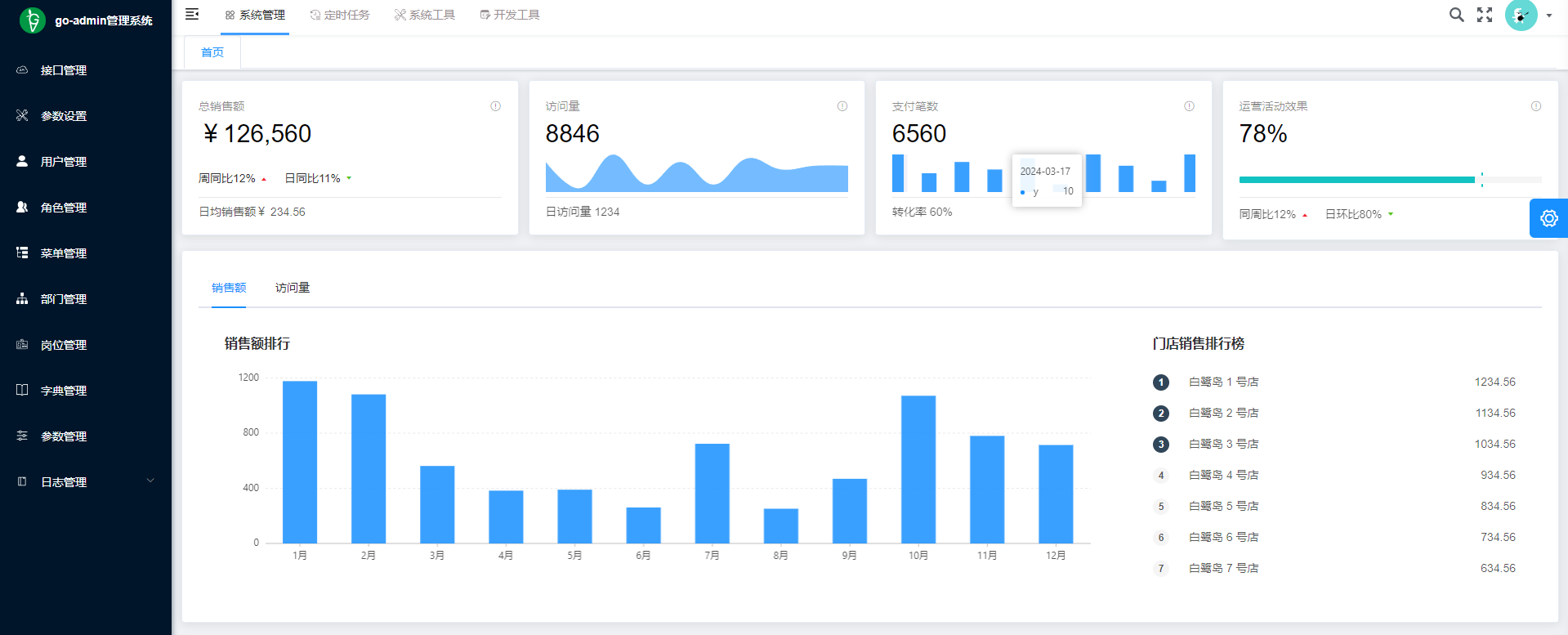
Task: Click the 销售额排行 chart title
Action: click(257, 343)
